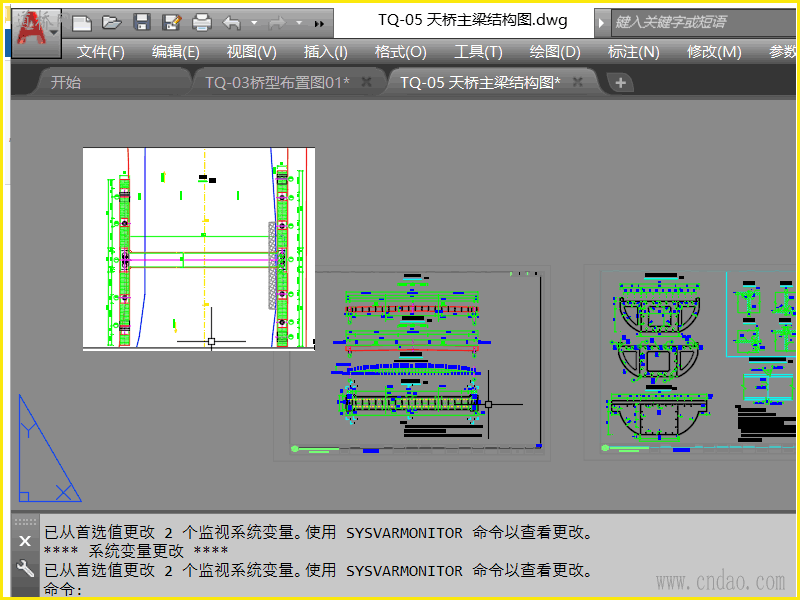Screen dimensions: 800x600
Task: Open the 插入(I) menu
Action: [326, 52]
